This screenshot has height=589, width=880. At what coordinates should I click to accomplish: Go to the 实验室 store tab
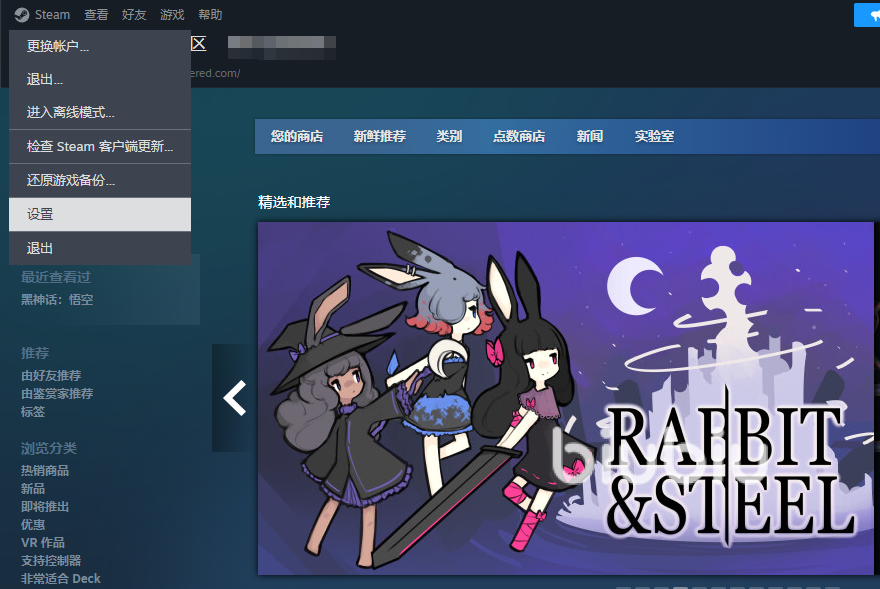[654, 137]
